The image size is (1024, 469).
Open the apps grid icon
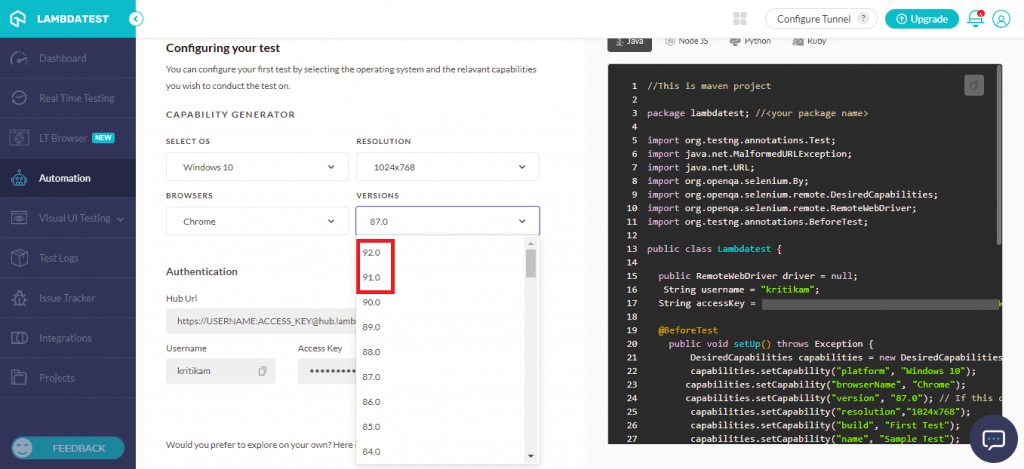coord(740,19)
